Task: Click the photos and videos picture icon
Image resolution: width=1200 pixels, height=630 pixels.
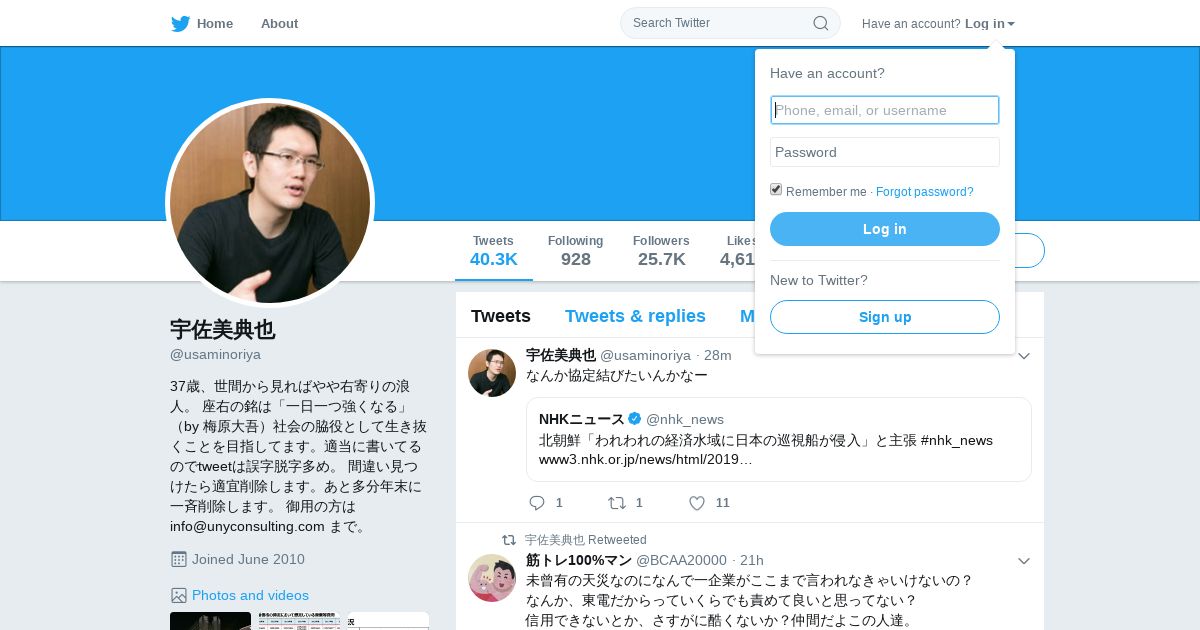Action: click(179, 595)
